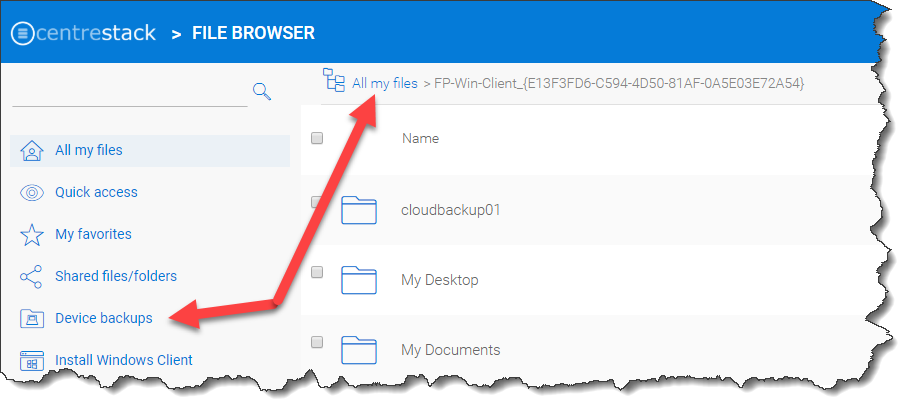Screen dimensions: 913x415
Task: Toggle the select-all checkbox beside Name
Action: [317, 138]
